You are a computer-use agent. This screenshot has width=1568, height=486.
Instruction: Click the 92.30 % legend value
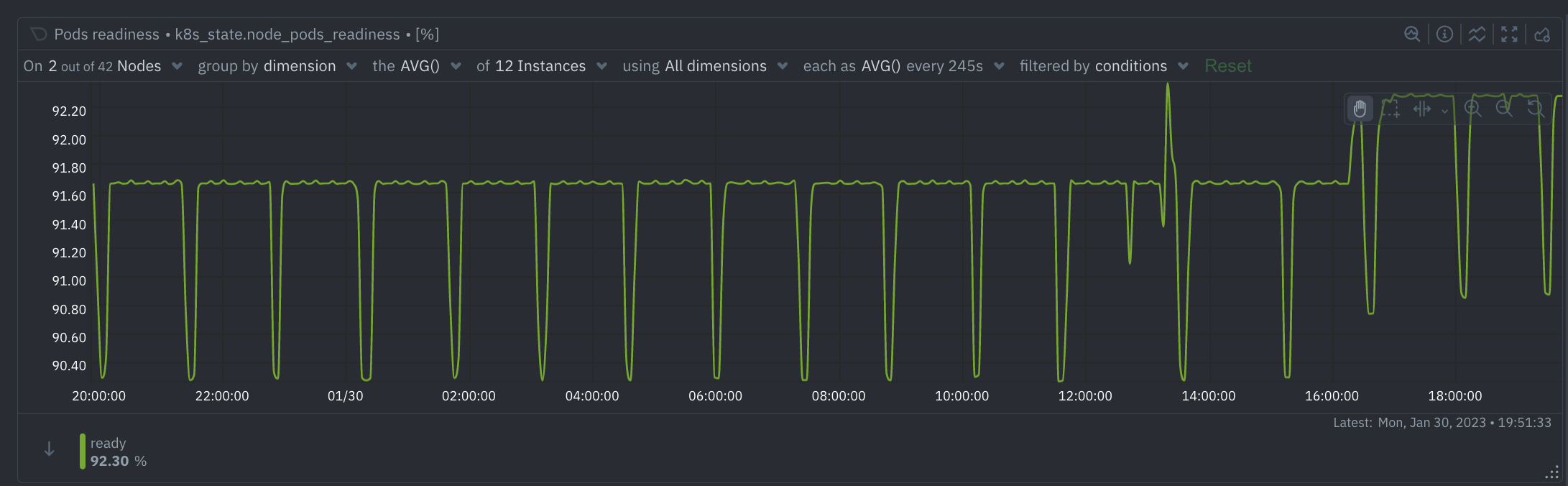coord(119,461)
